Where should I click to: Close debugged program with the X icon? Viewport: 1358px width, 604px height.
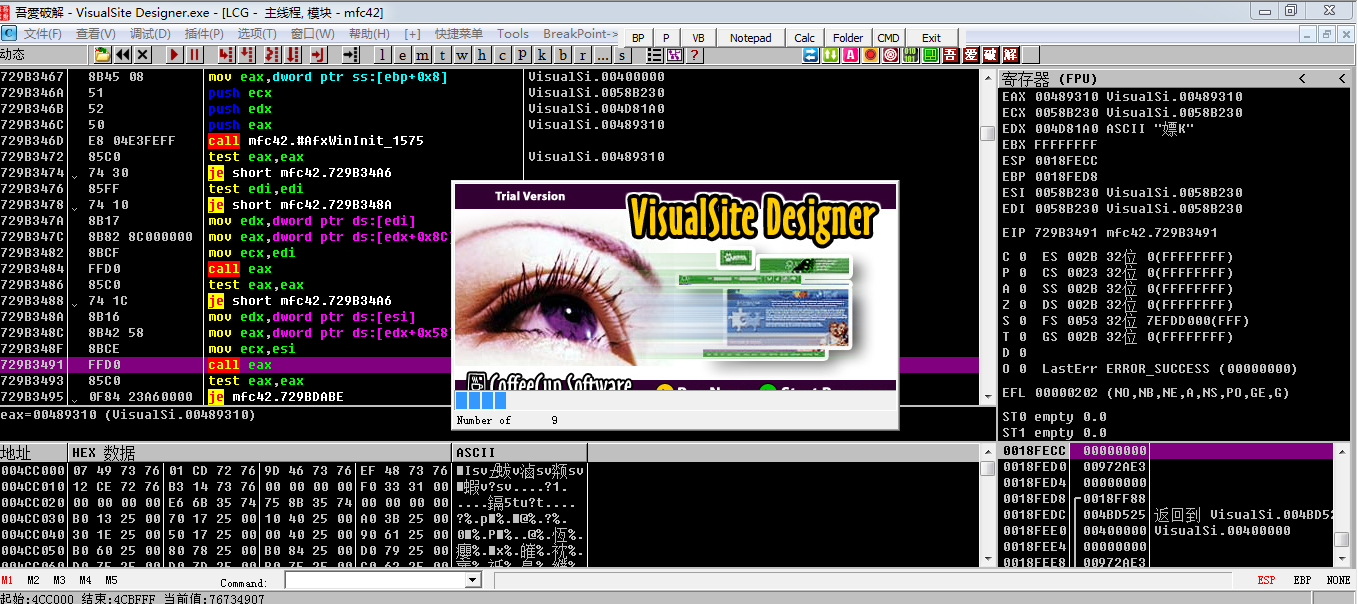click(x=143, y=55)
